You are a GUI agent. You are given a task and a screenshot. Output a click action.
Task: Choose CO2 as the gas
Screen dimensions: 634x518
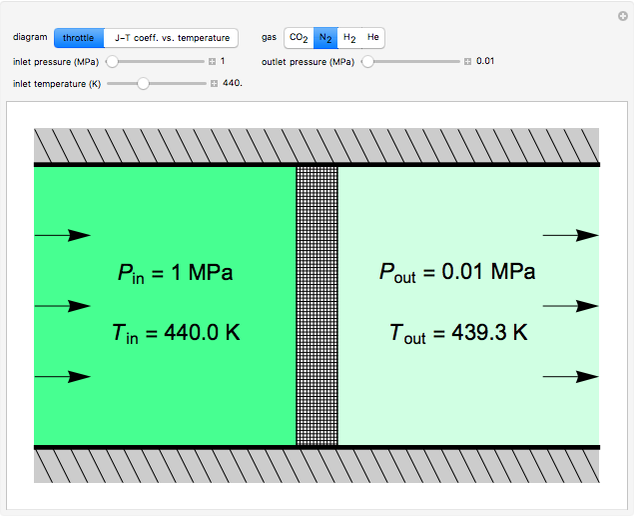coord(298,38)
